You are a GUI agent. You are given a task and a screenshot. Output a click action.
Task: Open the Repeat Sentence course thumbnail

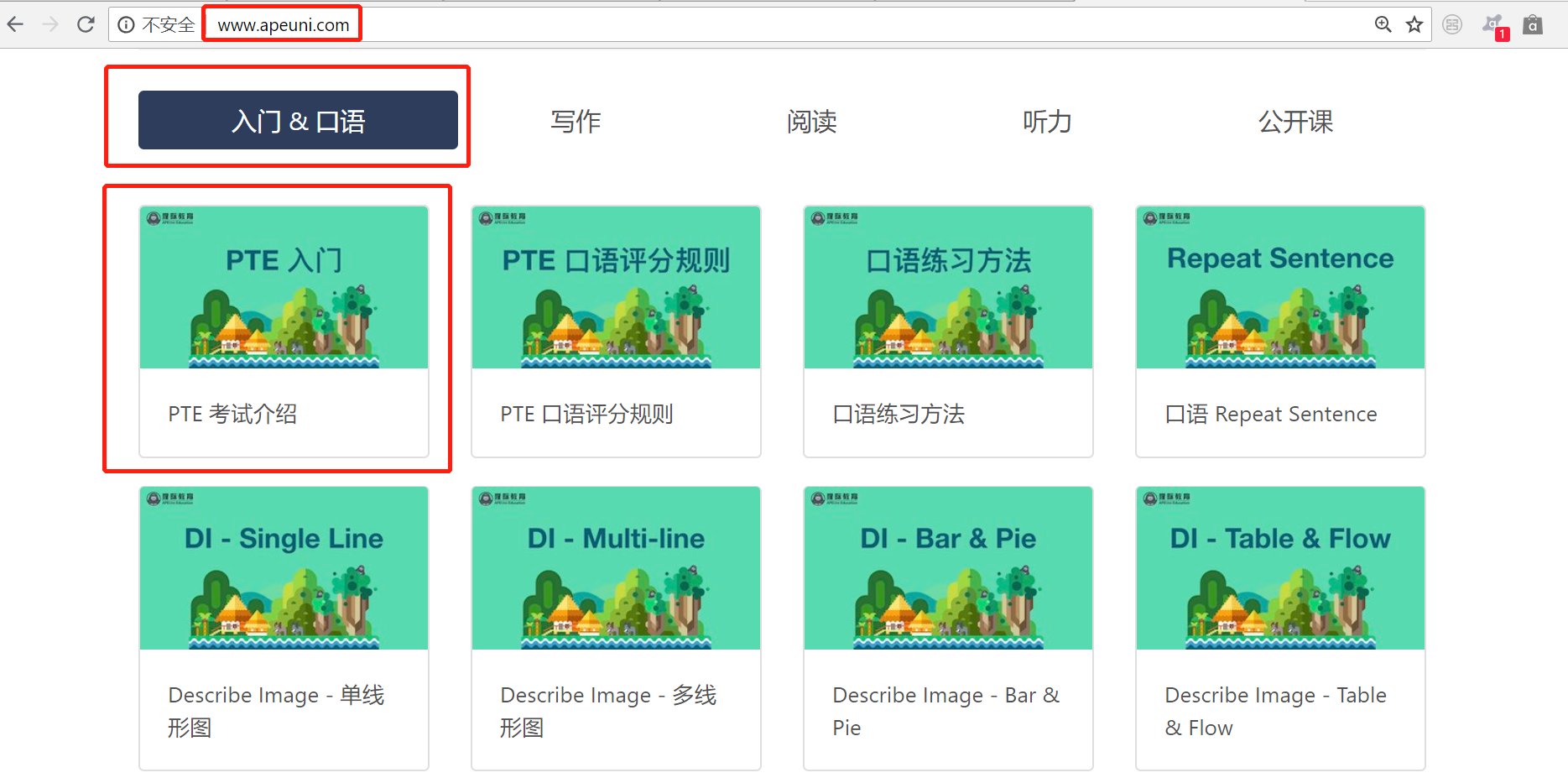tap(1280, 287)
